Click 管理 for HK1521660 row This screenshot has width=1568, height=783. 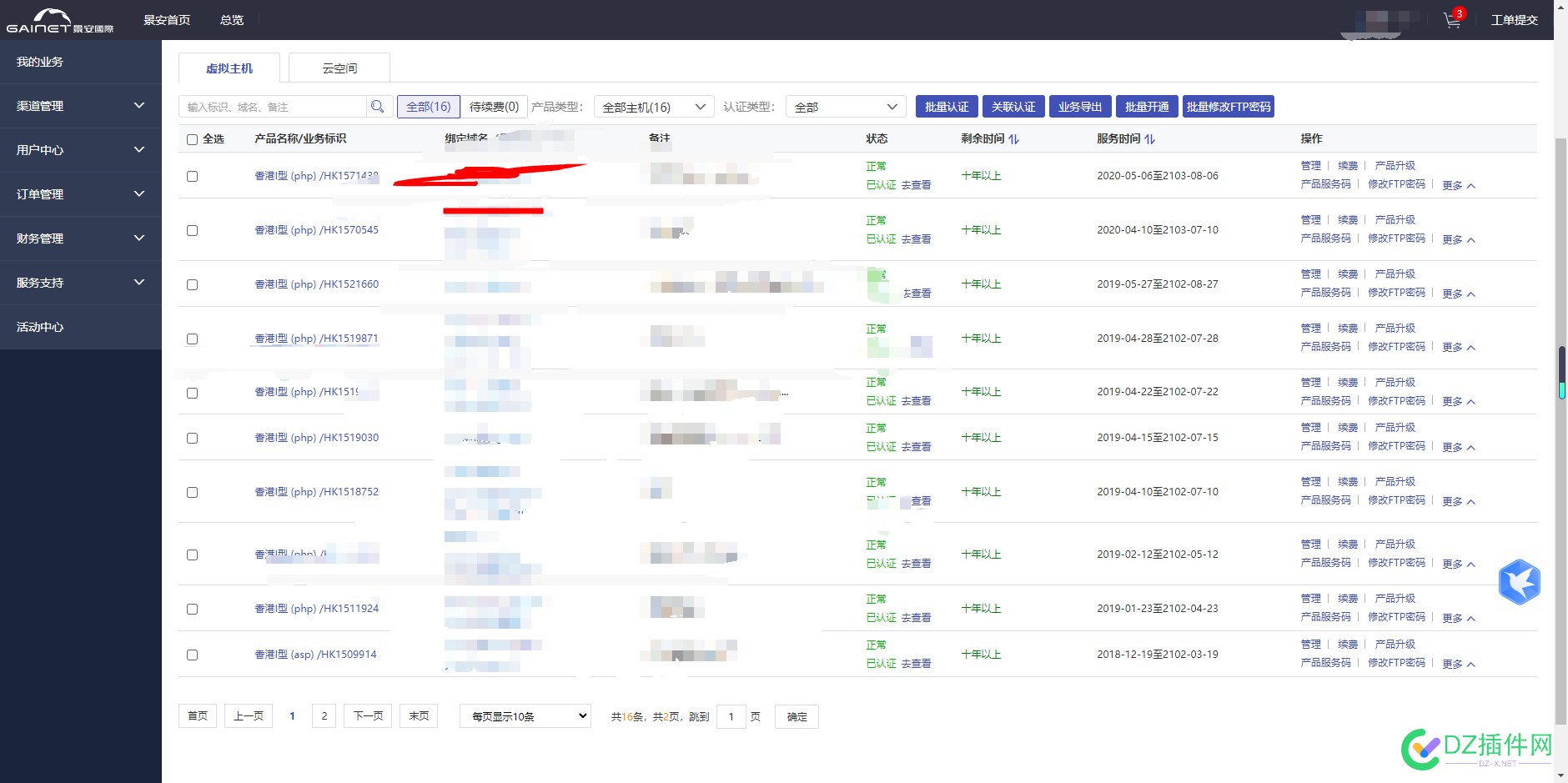(x=1311, y=274)
